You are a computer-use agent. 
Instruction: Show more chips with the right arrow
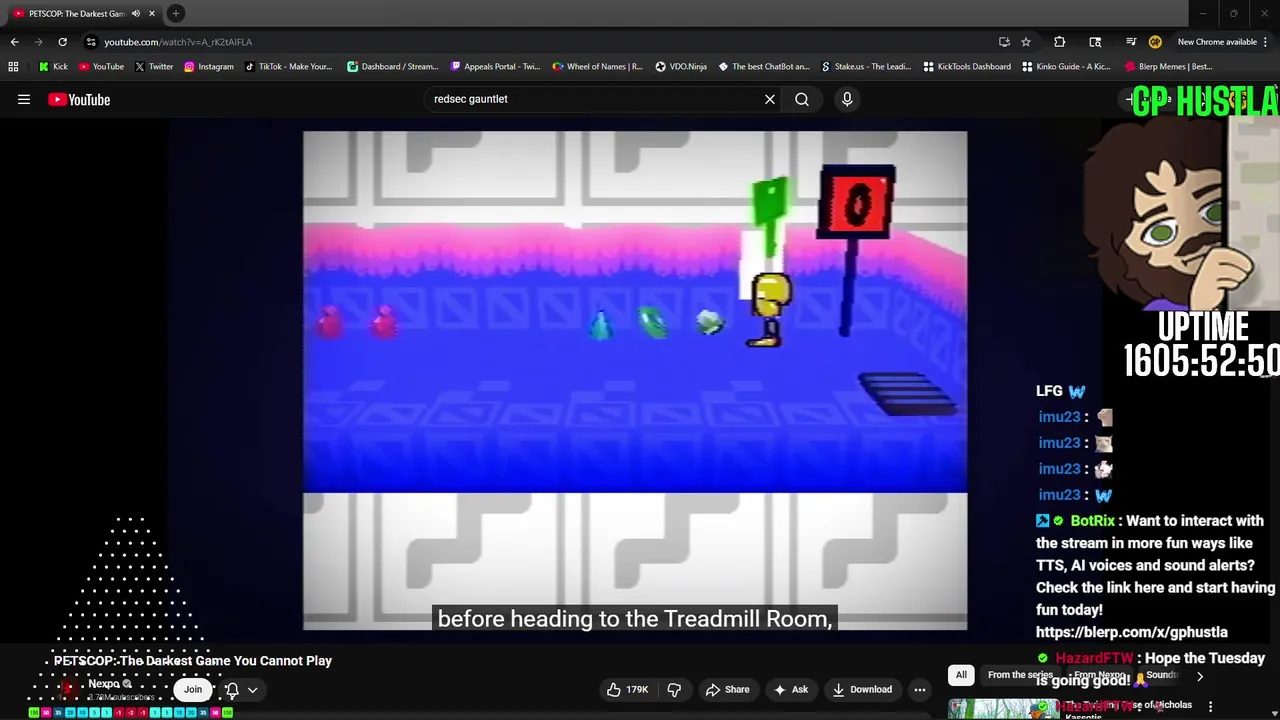[1200, 676]
